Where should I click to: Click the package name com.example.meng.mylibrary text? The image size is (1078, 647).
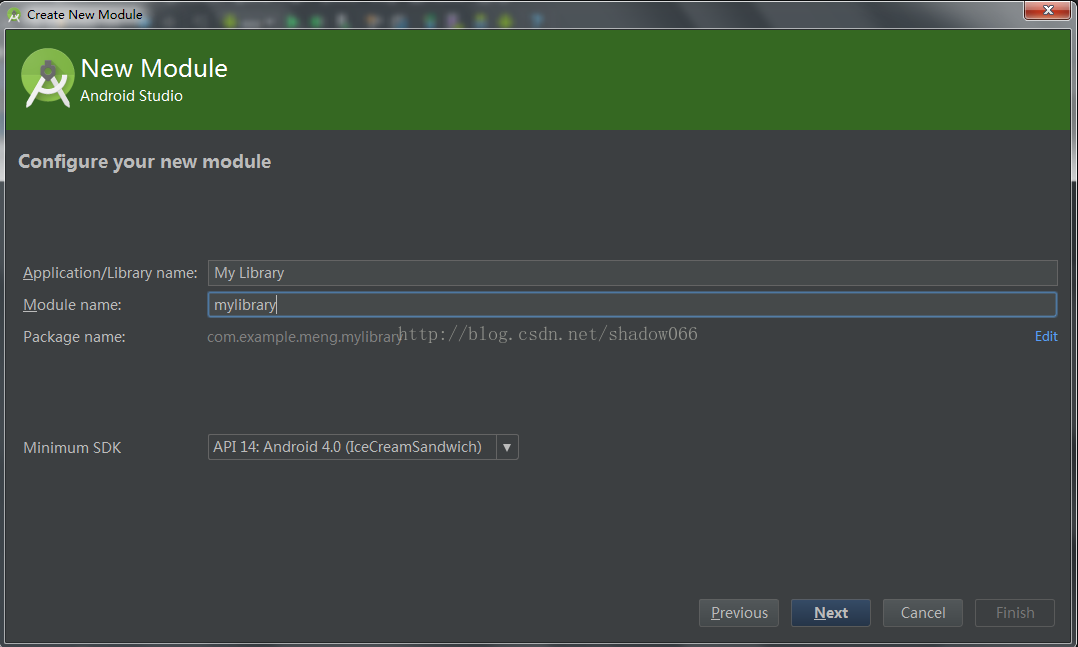point(305,337)
